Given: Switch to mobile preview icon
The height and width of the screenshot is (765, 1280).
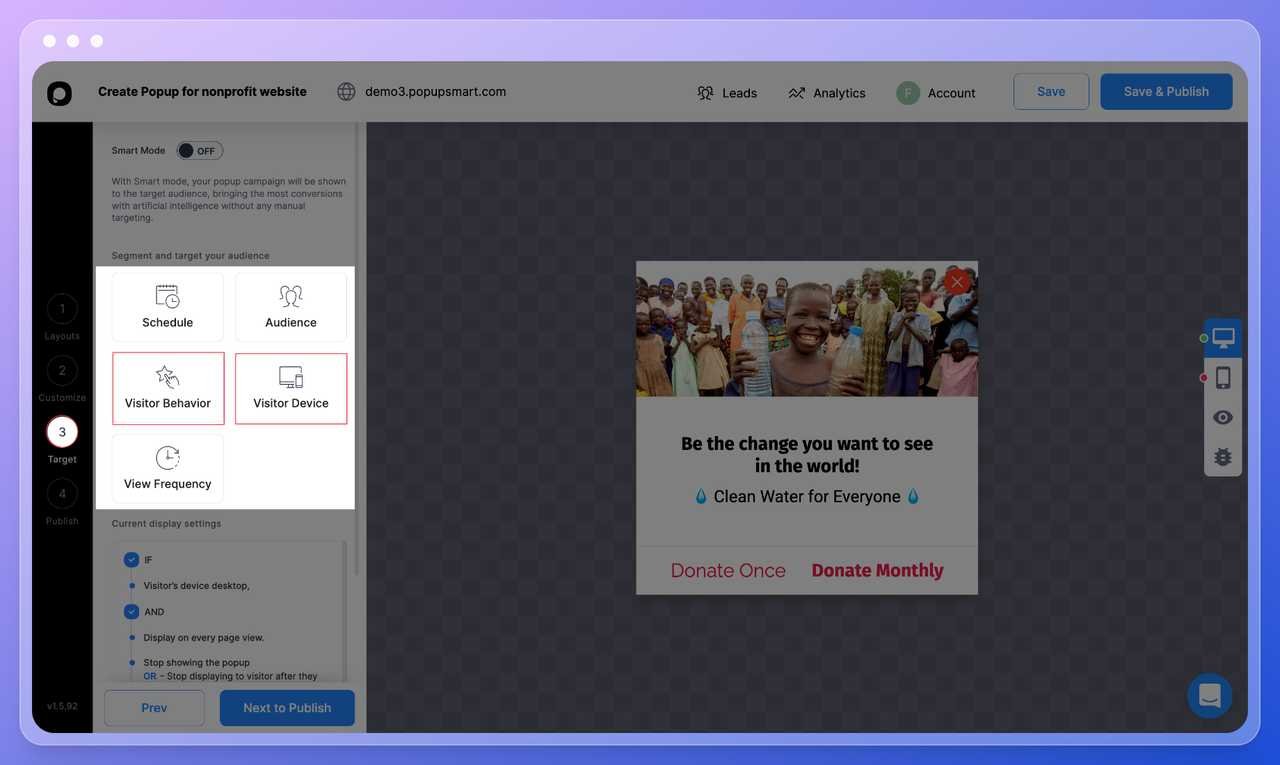Looking at the screenshot, I should (1223, 378).
